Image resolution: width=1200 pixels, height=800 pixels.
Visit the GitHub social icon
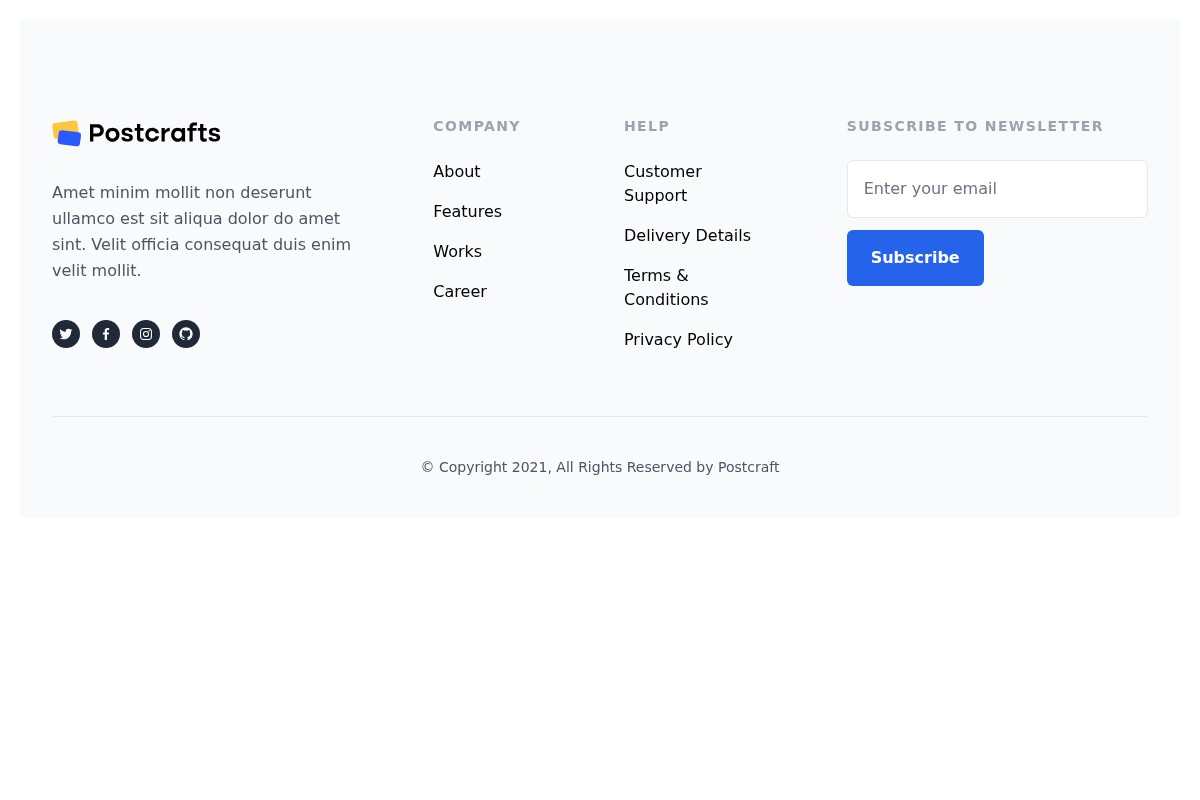click(x=186, y=334)
